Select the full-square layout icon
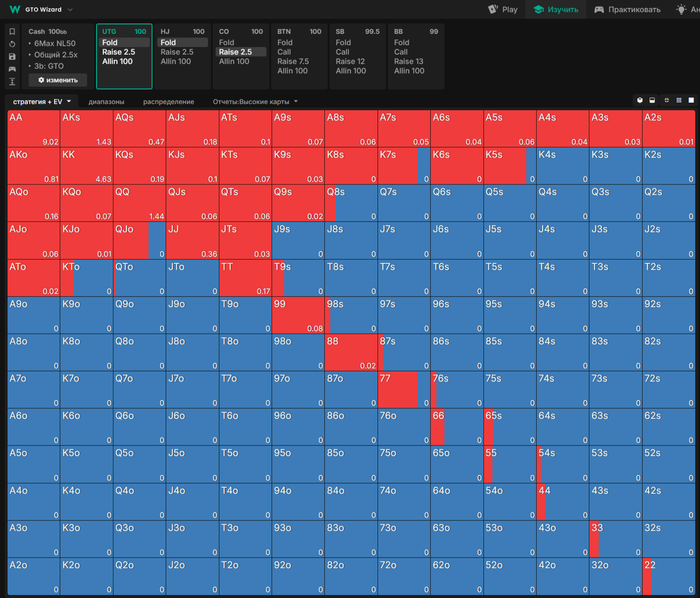Screen dimensions: 700x598 [x=691, y=100]
